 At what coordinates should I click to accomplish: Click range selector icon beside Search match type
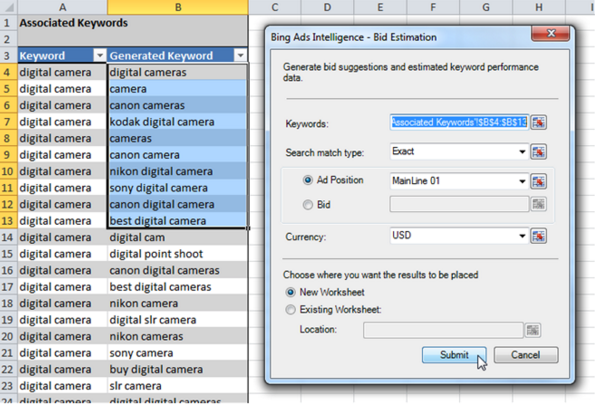pyautogui.click(x=538, y=152)
